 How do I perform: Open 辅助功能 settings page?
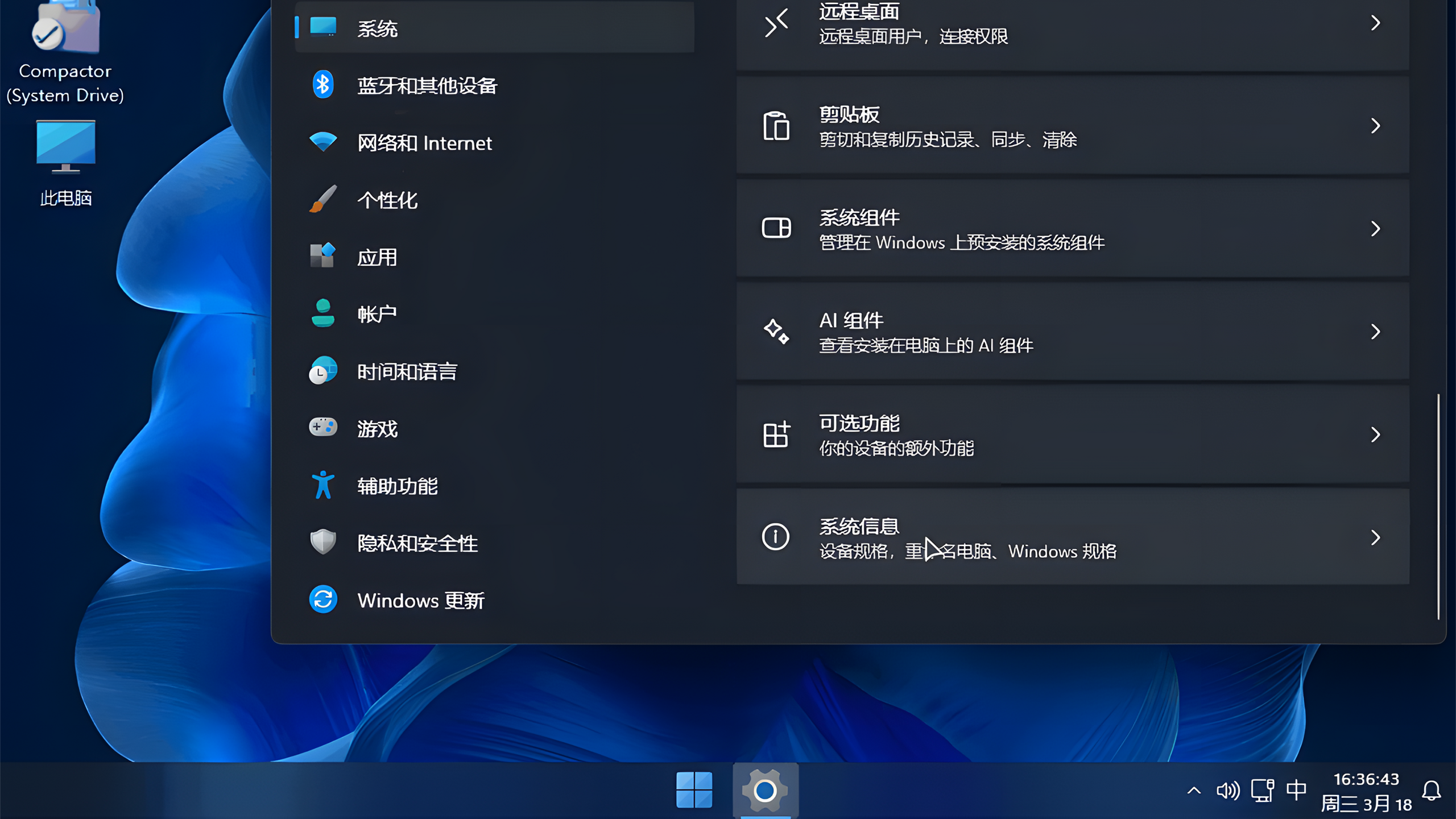pos(495,486)
